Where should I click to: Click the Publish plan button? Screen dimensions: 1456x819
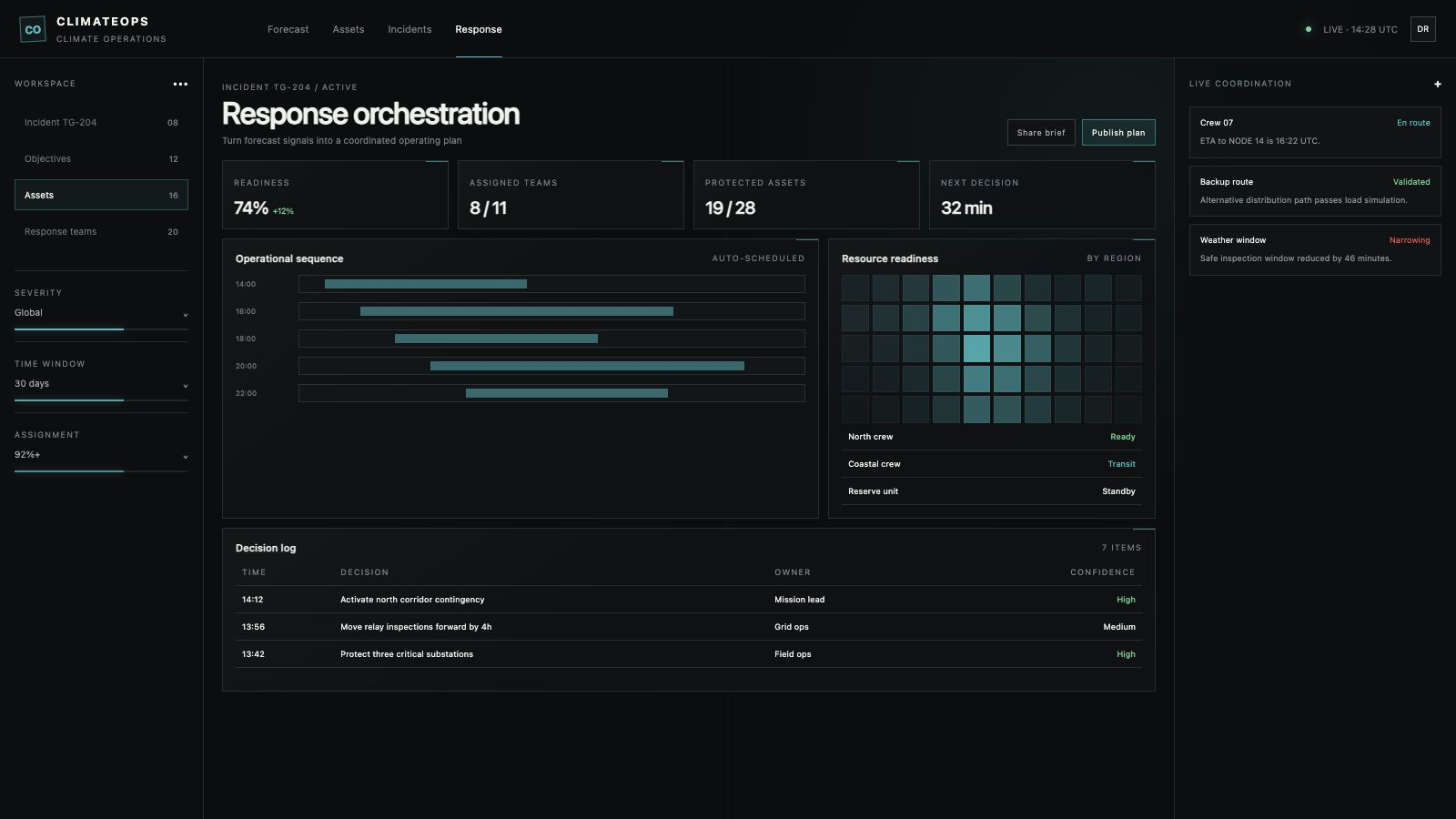click(1118, 133)
